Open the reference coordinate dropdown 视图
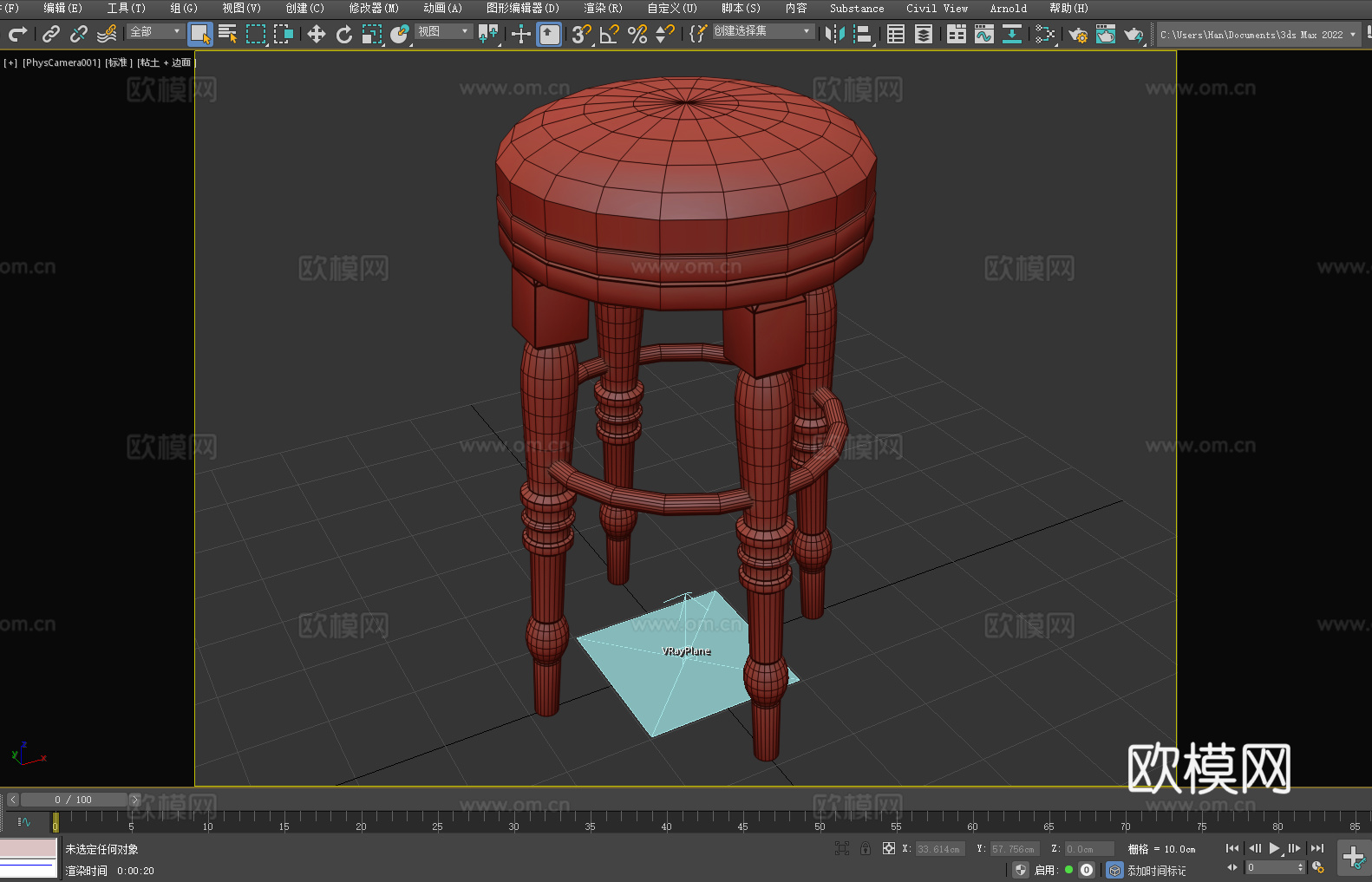 click(443, 31)
